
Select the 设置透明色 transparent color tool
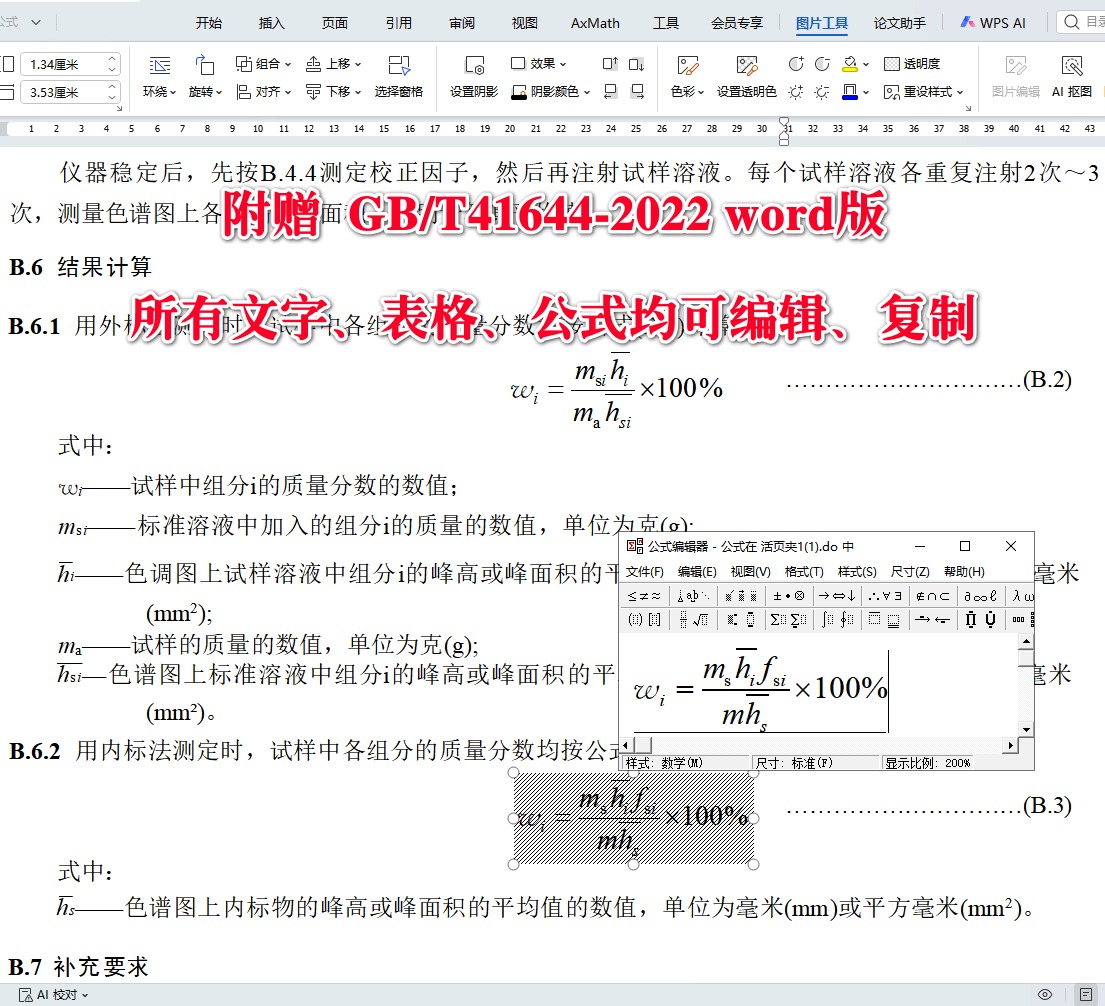(x=746, y=77)
